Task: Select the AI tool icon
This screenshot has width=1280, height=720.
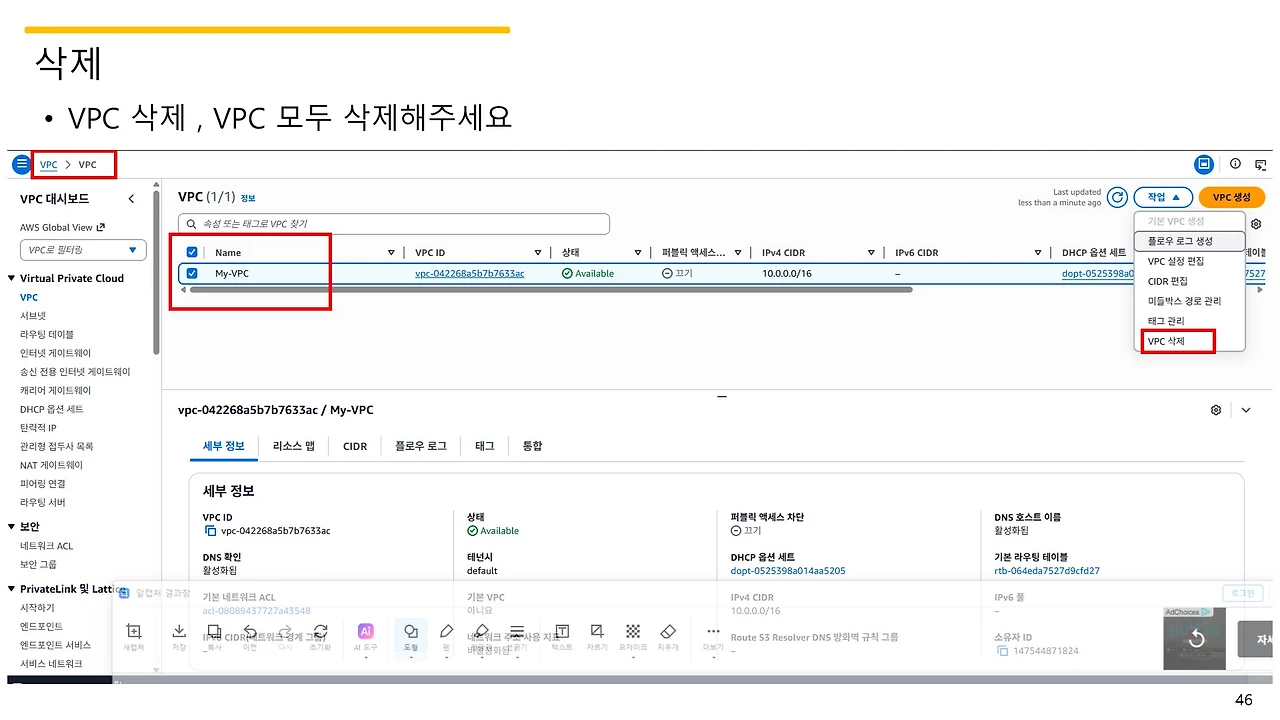Action: (366, 631)
